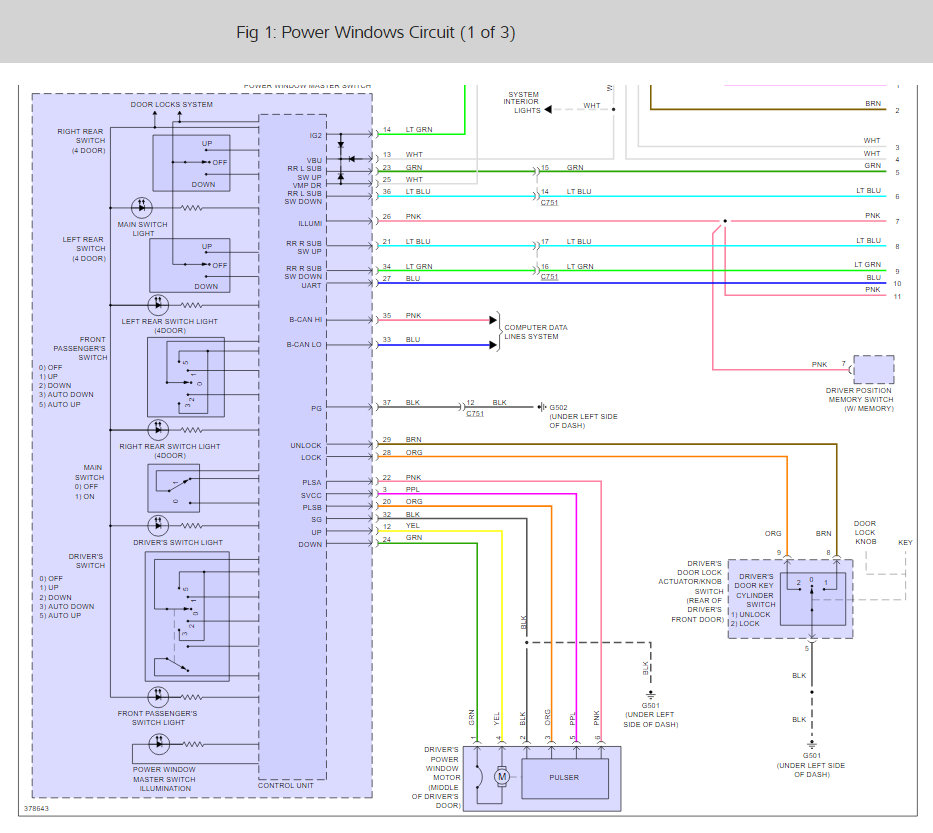Click the 378643 diagram number

(x=36, y=808)
